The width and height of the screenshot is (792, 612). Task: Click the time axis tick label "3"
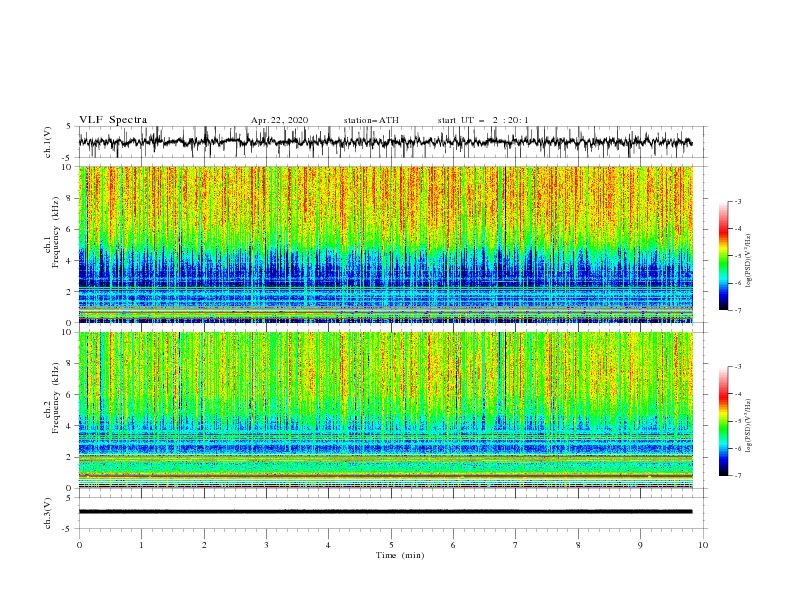click(266, 545)
